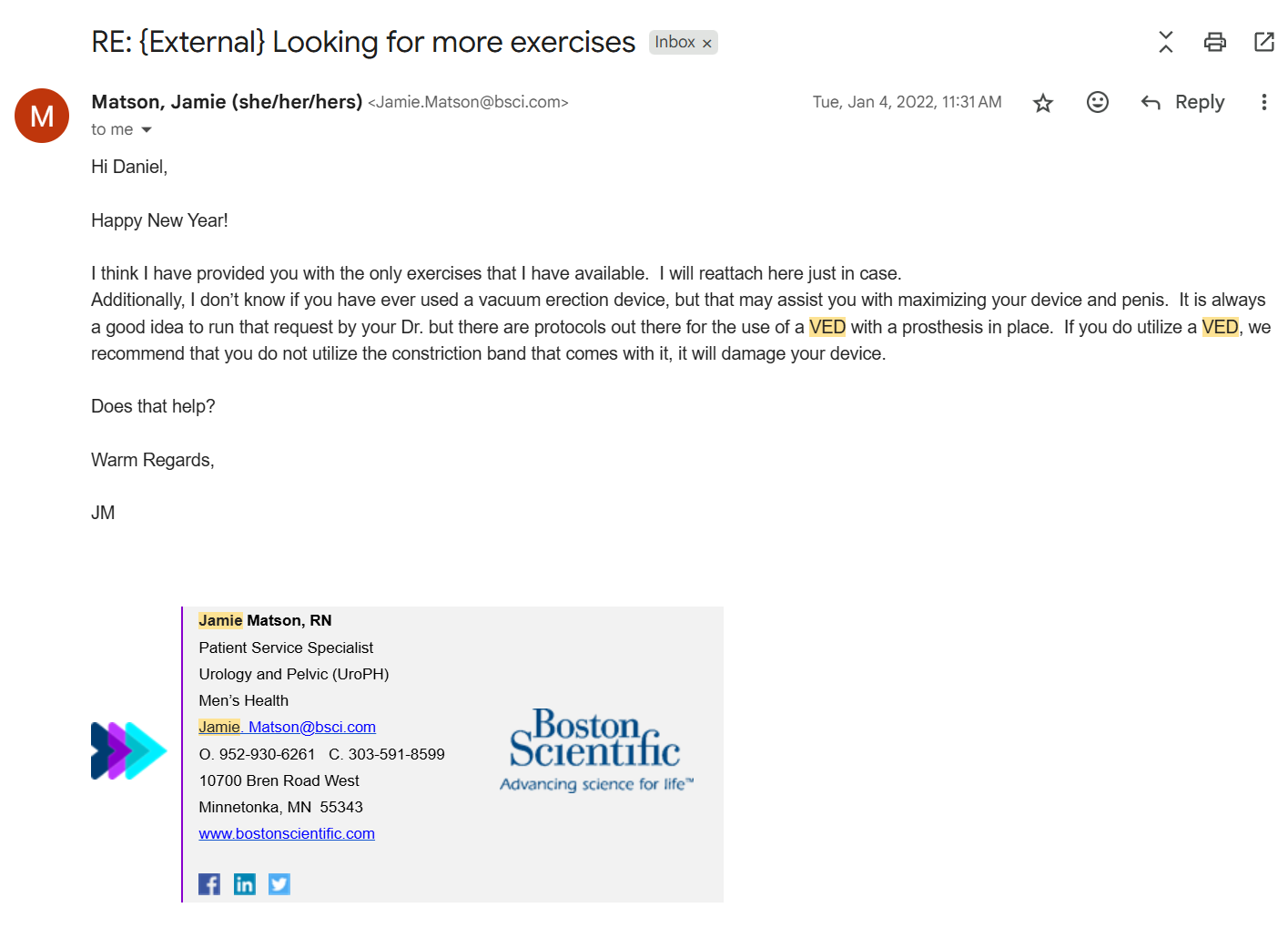Open the LinkedIn icon in the signature
Image resolution: width=1288 pixels, height=928 pixels.
245,884
